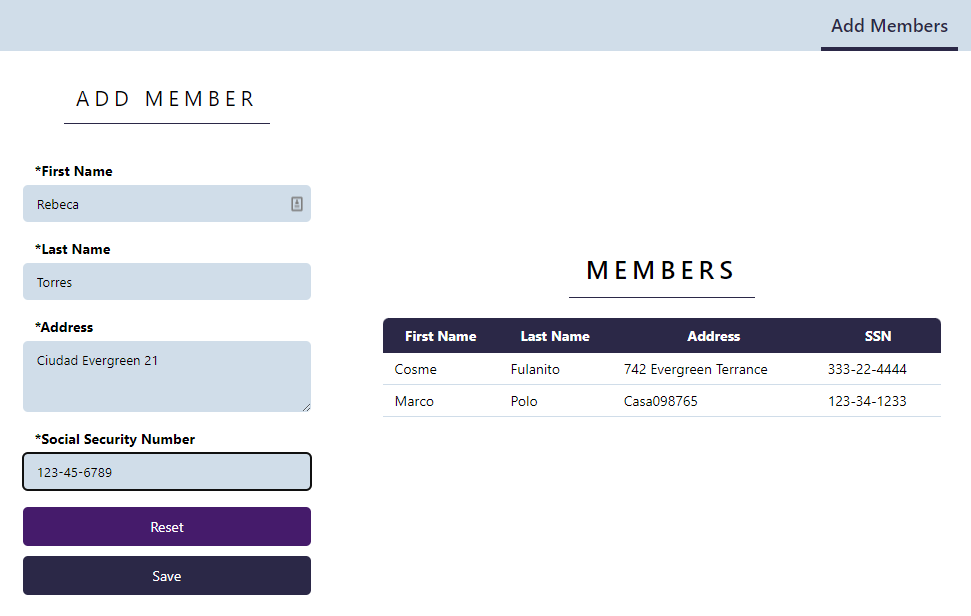
Task: Click the SSN 333-22-4444 cell
Action: pos(867,369)
